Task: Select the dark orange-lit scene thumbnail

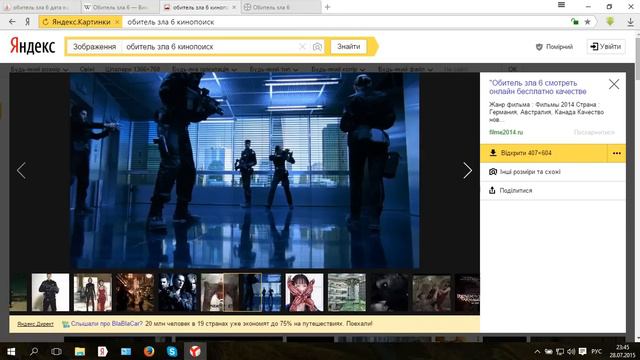Action: coord(135,292)
